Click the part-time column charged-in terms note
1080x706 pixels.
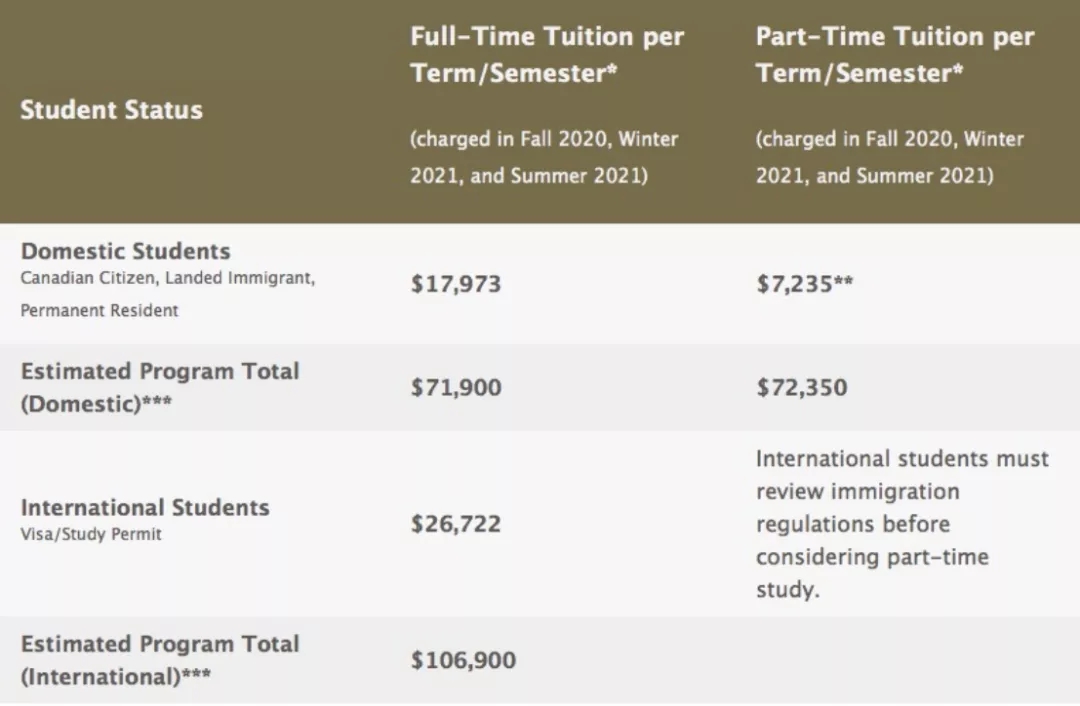890,157
